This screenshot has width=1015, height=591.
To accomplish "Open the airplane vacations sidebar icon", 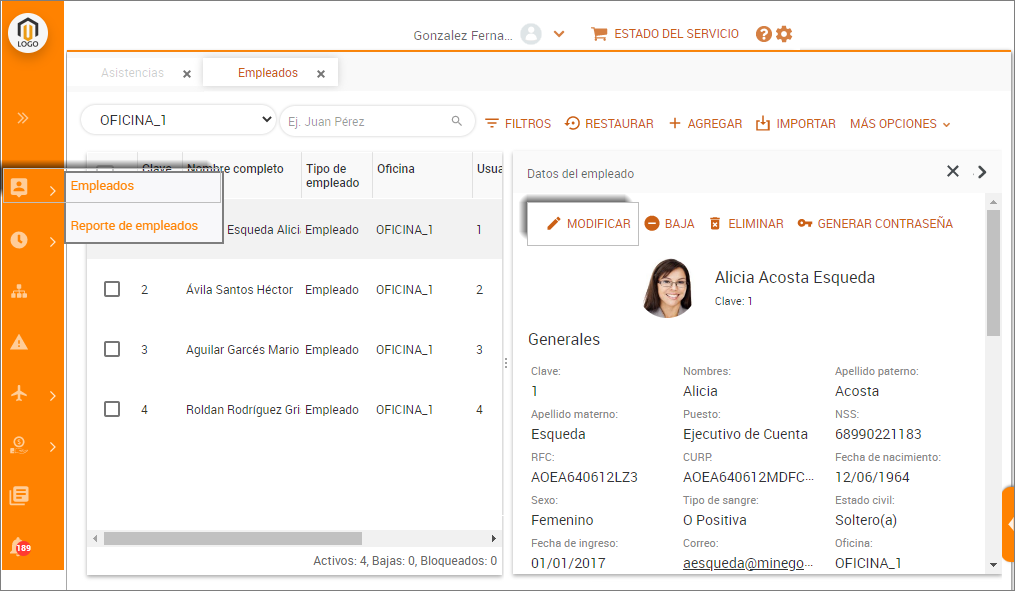I will coord(19,394).
